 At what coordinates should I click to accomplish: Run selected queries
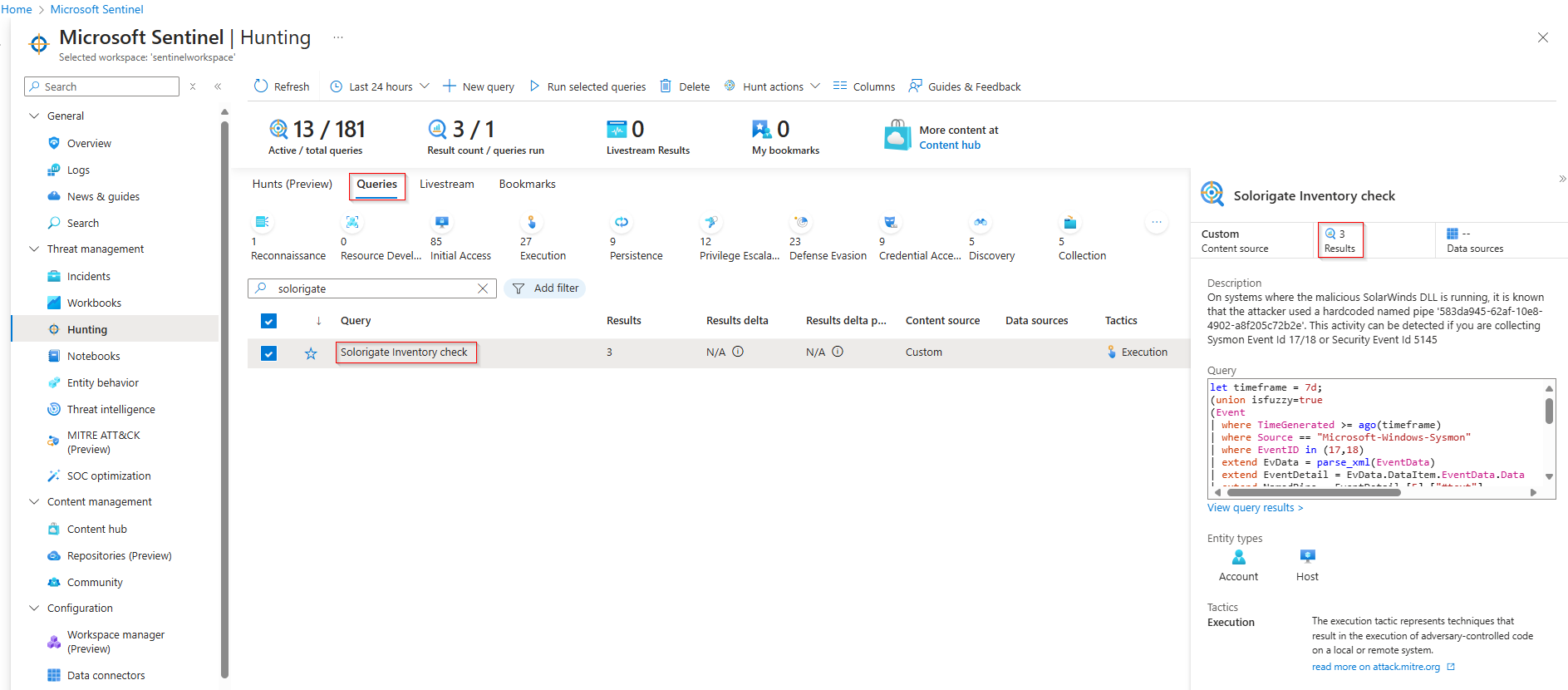coord(587,86)
